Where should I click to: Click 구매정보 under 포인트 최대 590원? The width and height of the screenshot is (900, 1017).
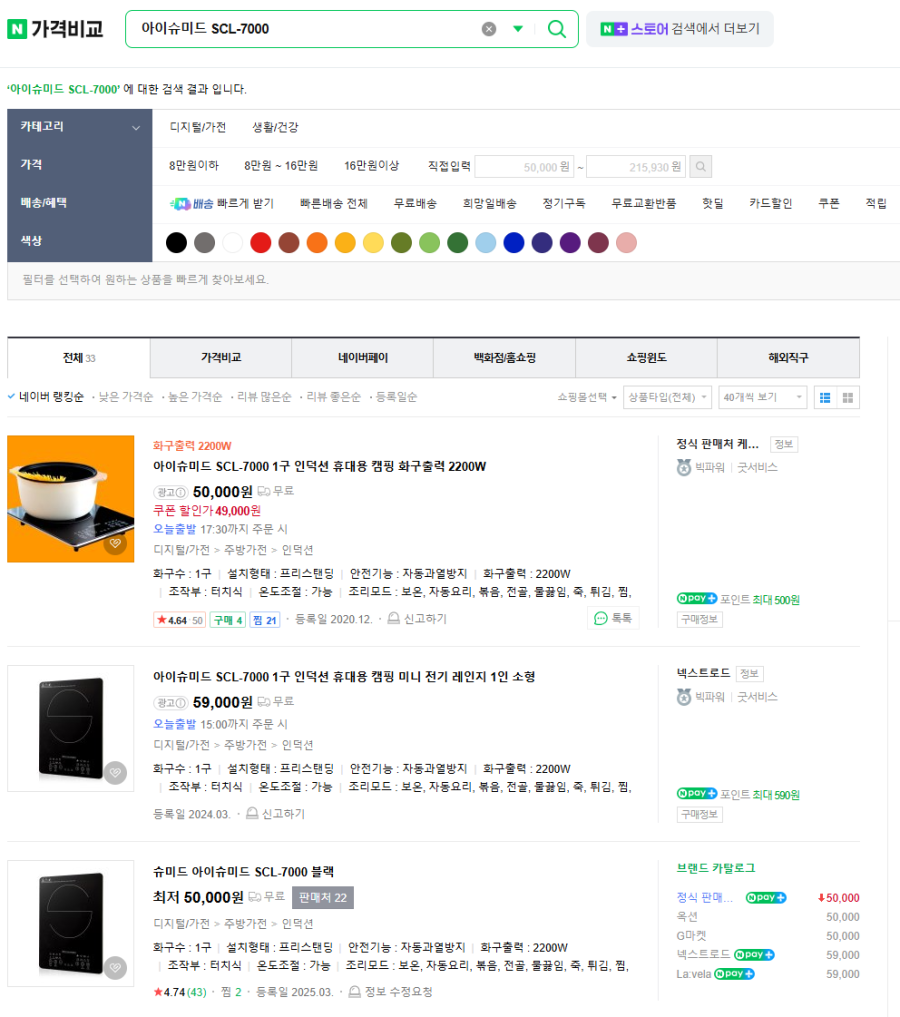click(700, 815)
